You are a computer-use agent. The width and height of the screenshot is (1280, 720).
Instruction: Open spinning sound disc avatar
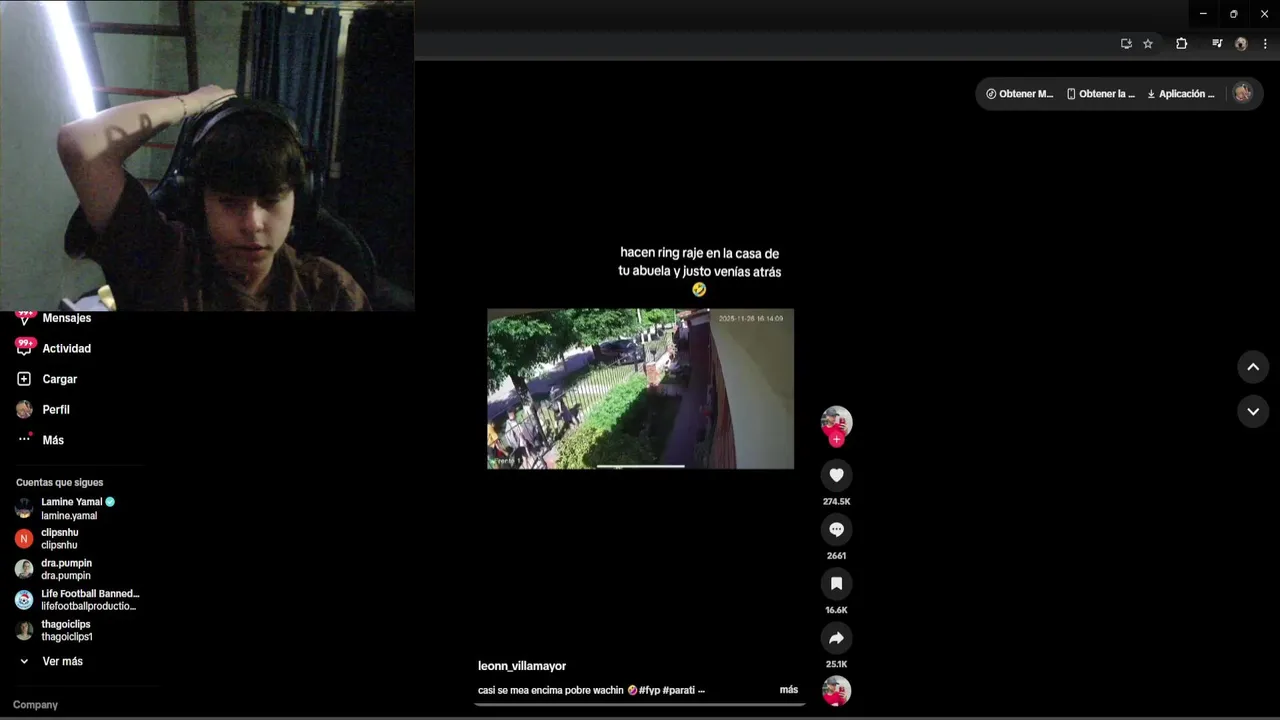836,691
